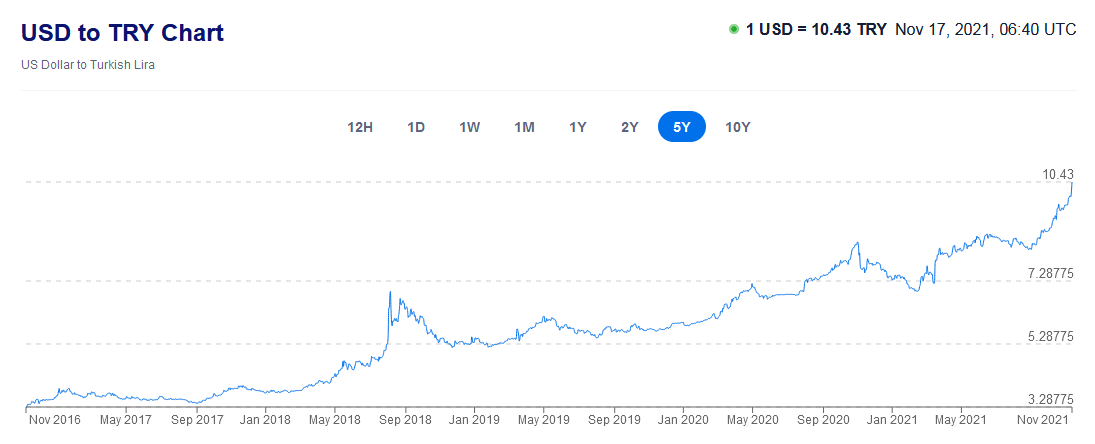This screenshot has height=444, width=1095.
Task: Click the 7.28775 y-axis label
Action: coord(1050,273)
